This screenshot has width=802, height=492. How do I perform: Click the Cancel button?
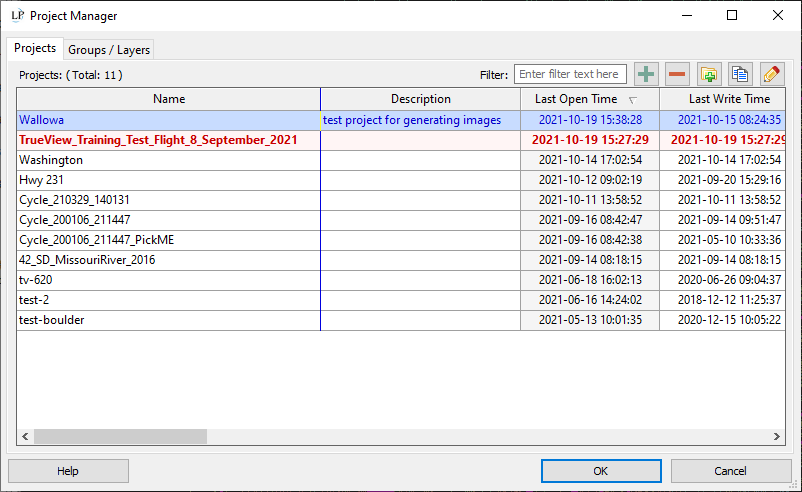point(730,471)
